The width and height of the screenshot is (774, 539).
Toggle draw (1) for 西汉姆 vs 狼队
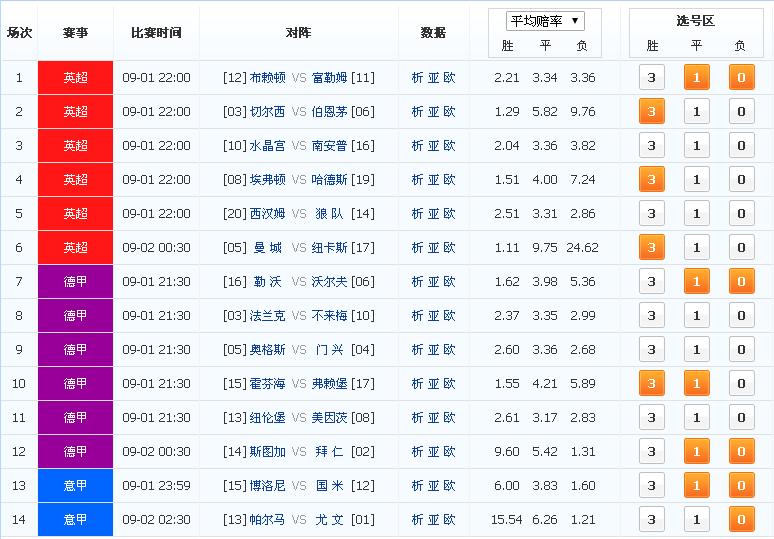[697, 214]
